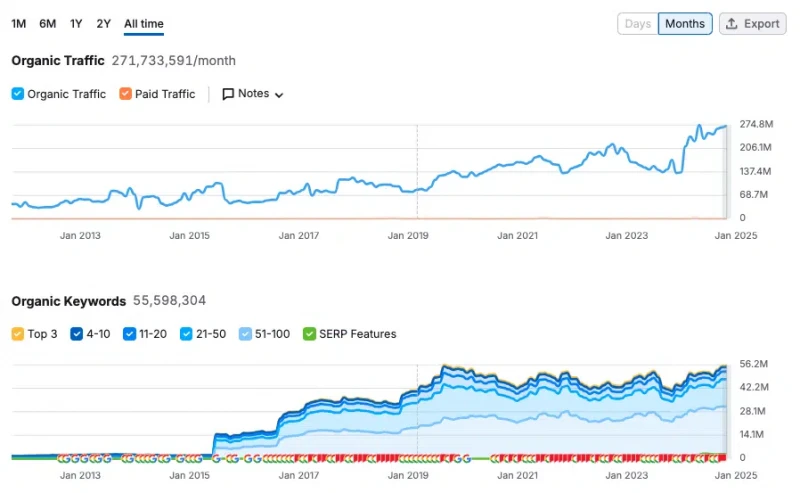Viewport: 800px width, 493px height.
Task: Click the 14.1M keywords axis label
Action: (x=752, y=434)
